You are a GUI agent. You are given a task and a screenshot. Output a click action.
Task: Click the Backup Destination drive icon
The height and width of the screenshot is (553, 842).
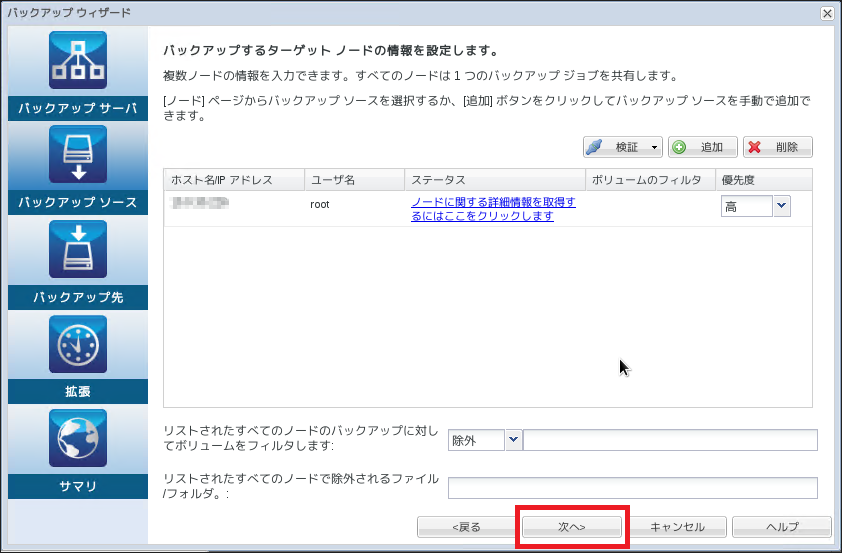(x=78, y=249)
